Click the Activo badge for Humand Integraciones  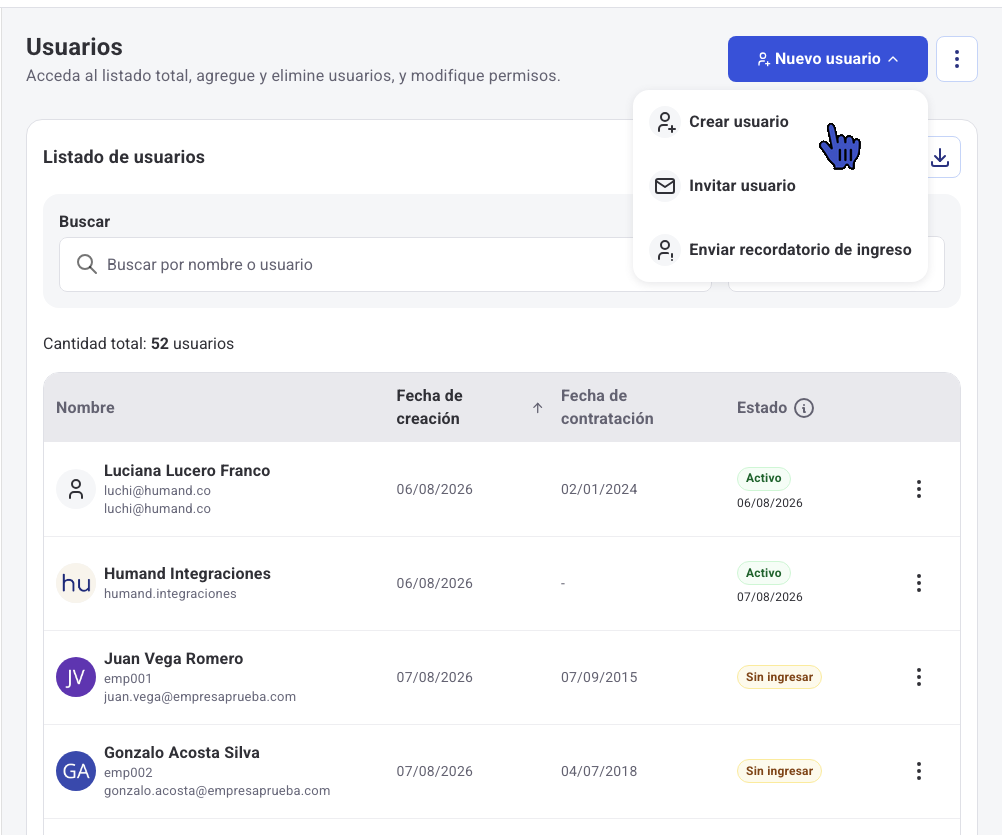[764, 573]
